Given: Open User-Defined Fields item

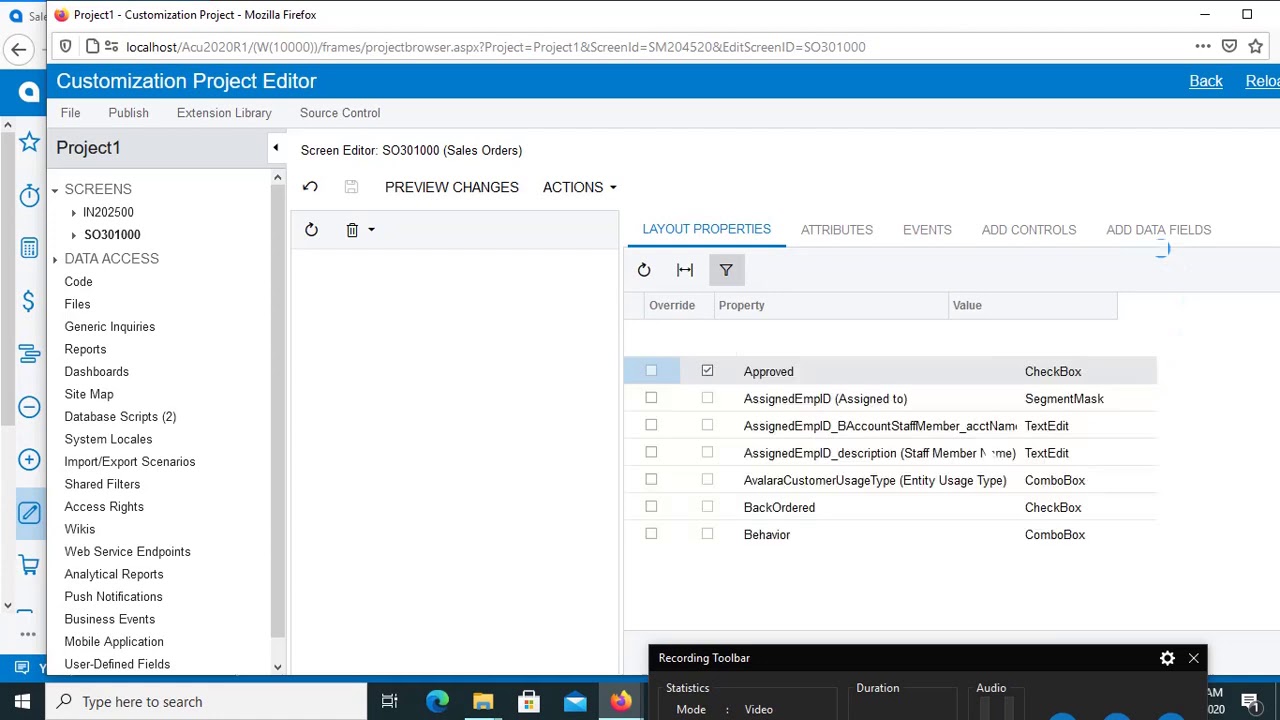Looking at the screenshot, I should [117, 664].
